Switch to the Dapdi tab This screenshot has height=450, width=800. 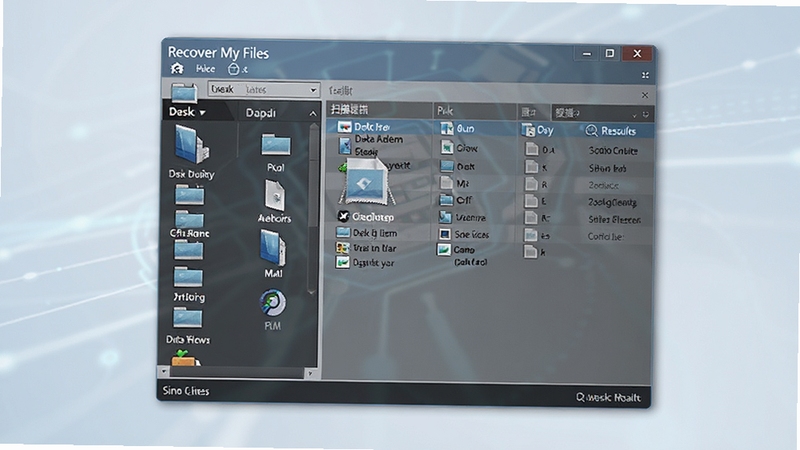click(x=280, y=113)
